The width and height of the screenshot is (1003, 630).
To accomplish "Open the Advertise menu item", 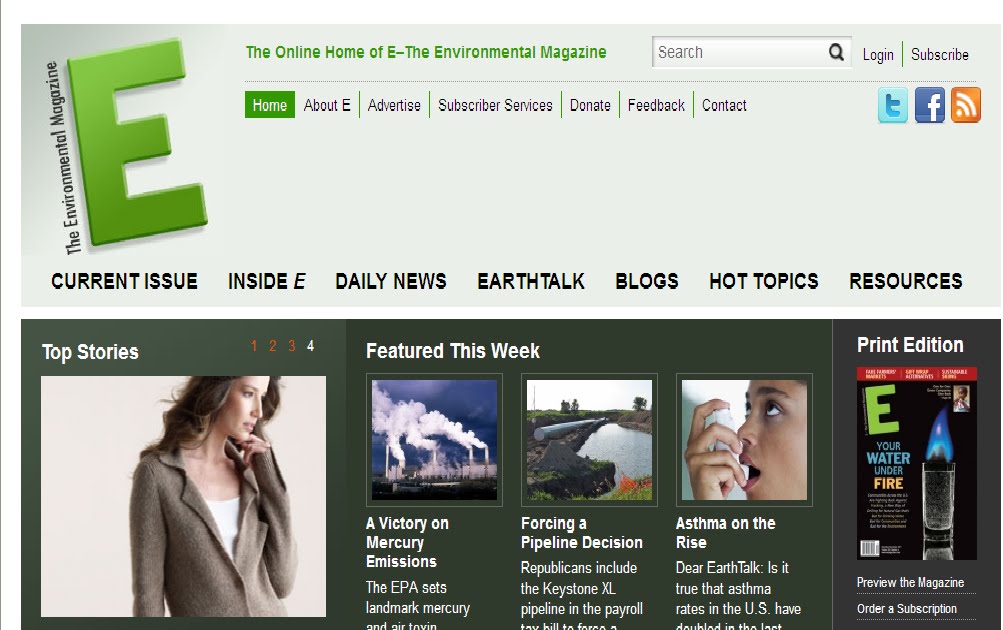I will point(394,105).
